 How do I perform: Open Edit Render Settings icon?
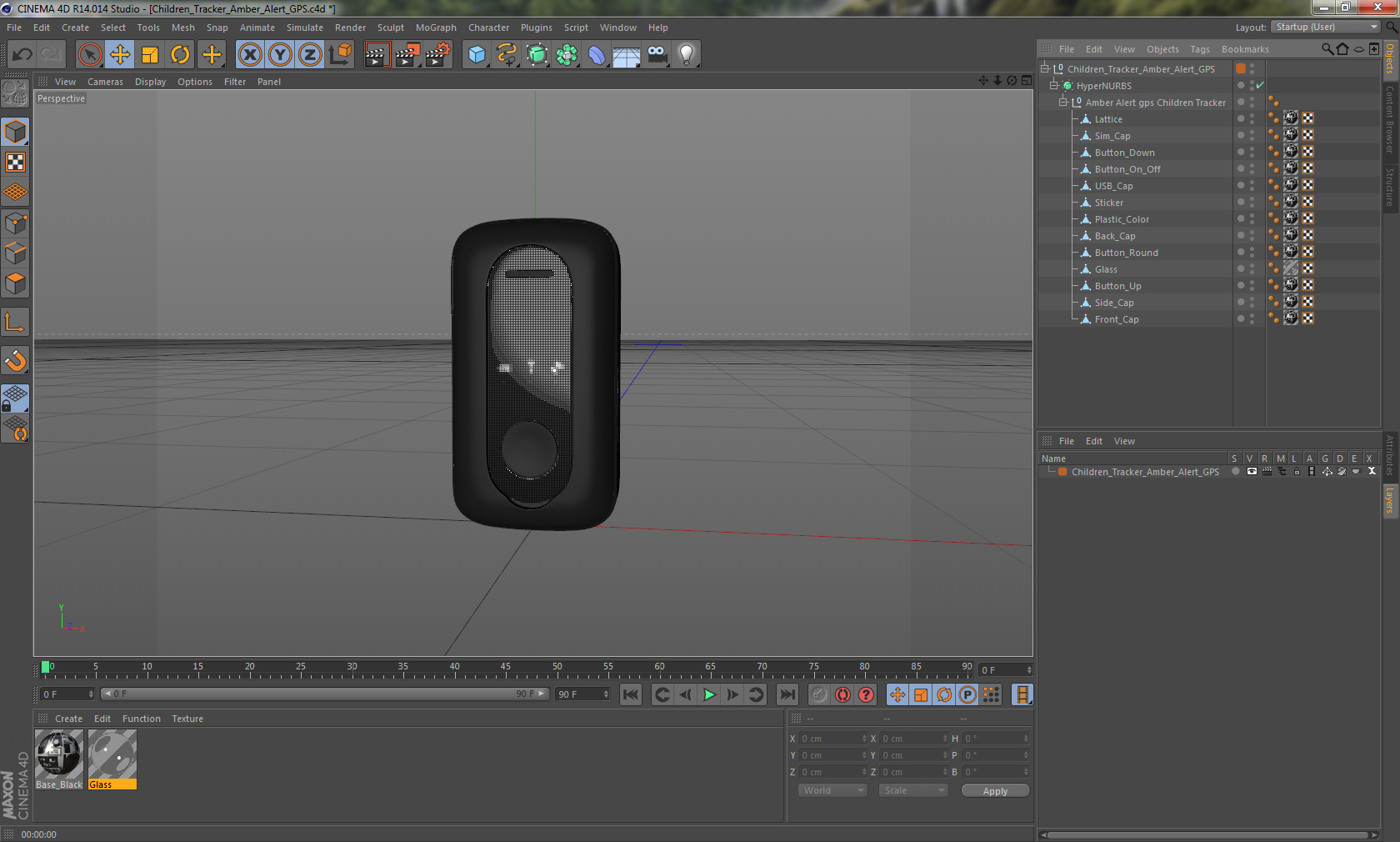pyautogui.click(x=437, y=55)
